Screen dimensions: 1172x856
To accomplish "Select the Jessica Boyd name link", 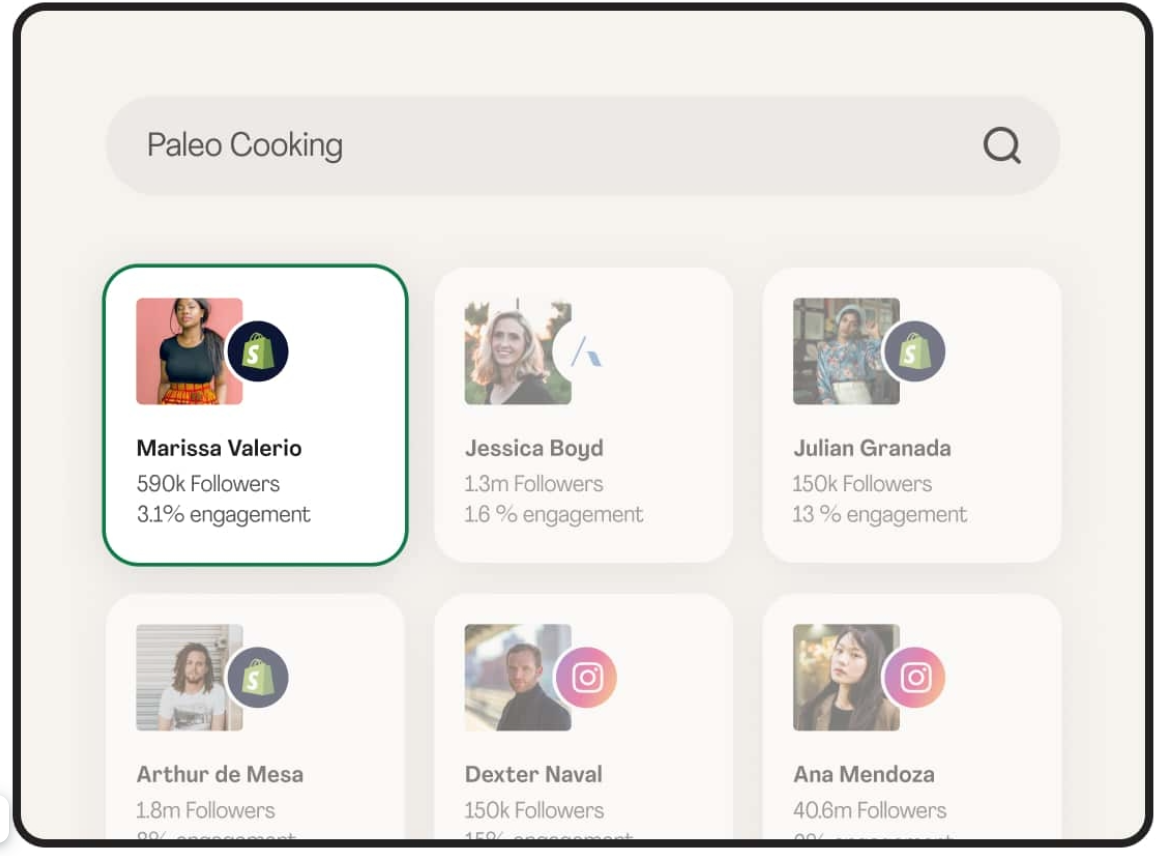I will point(534,448).
